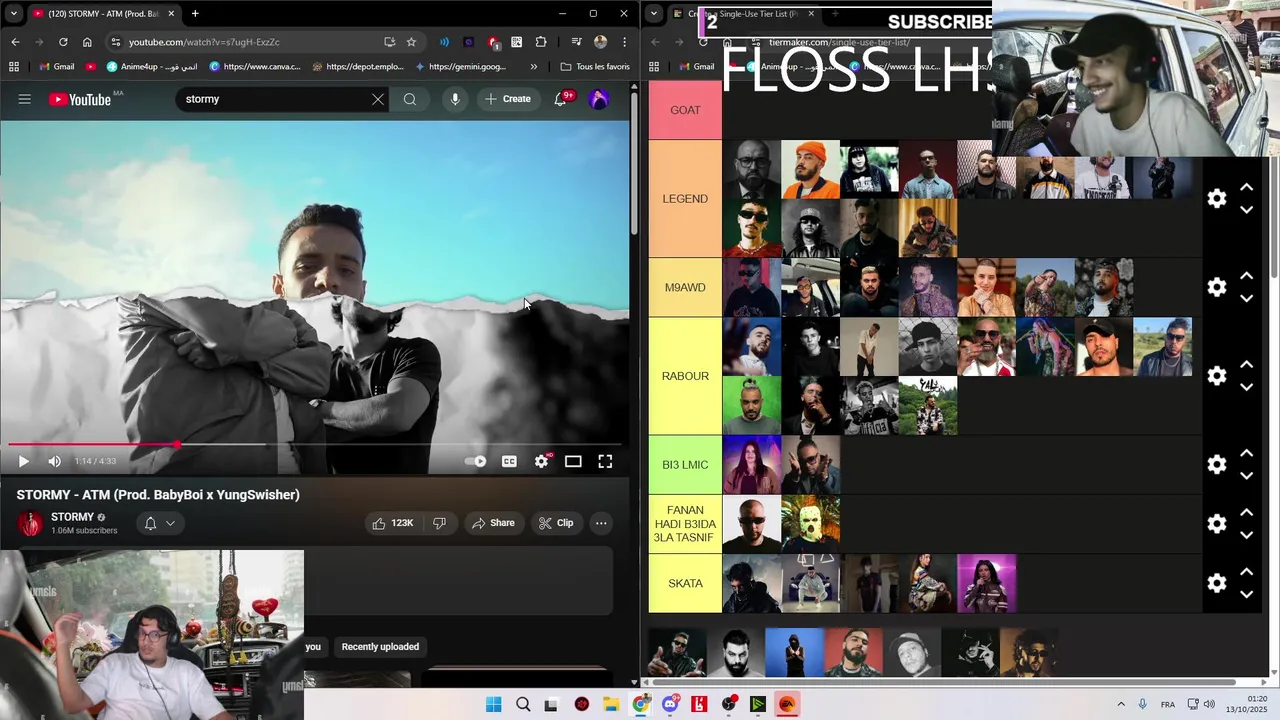Select the Recently uploaded filter chip

(x=380, y=647)
